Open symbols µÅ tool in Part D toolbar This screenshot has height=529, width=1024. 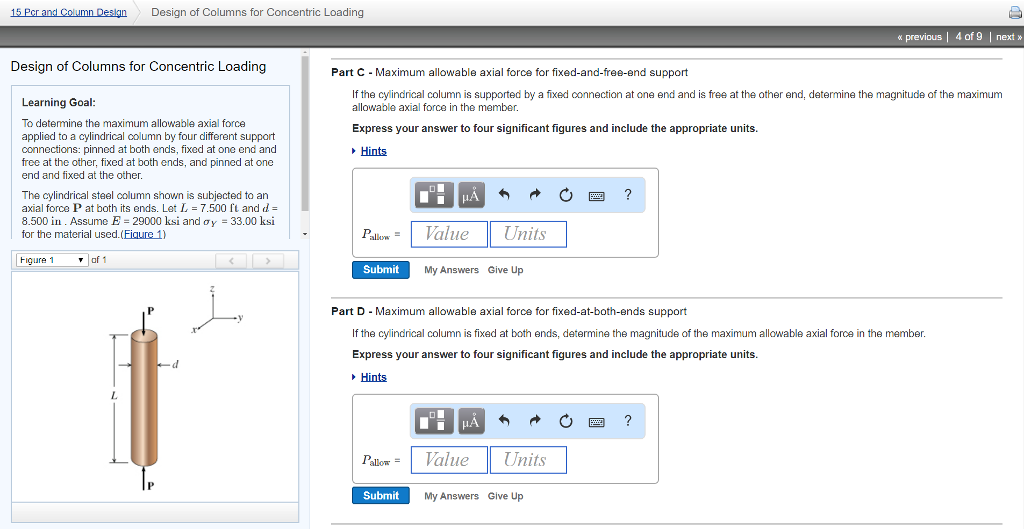pos(471,421)
